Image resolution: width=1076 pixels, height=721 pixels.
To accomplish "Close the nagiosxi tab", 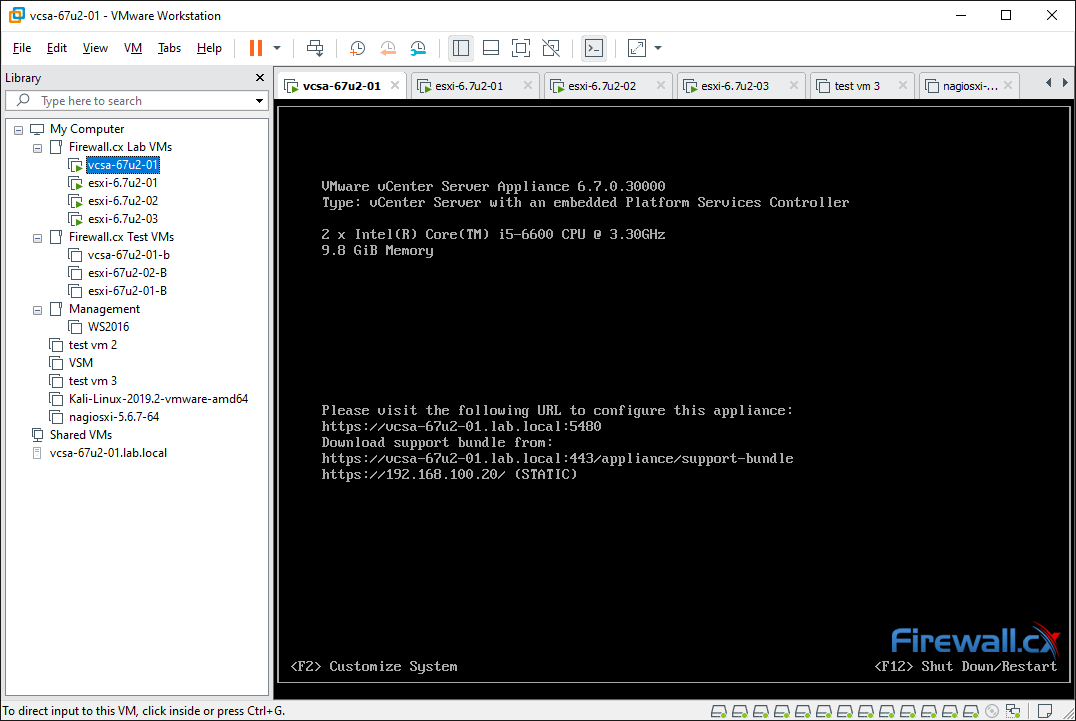I will (1007, 85).
